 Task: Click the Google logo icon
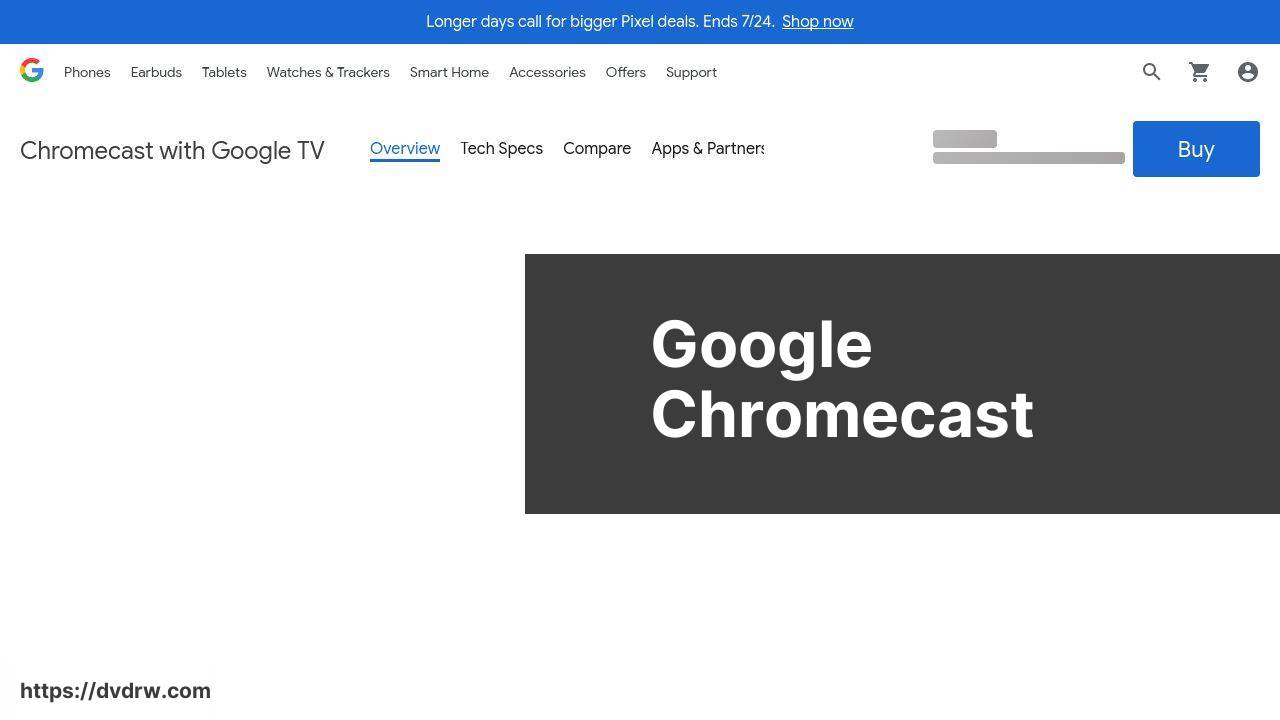[x=32, y=71]
